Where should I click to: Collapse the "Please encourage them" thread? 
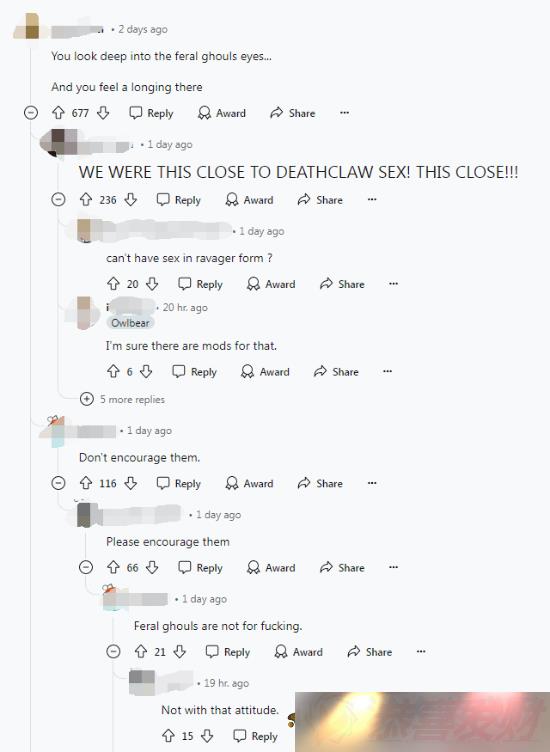coord(86,567)
